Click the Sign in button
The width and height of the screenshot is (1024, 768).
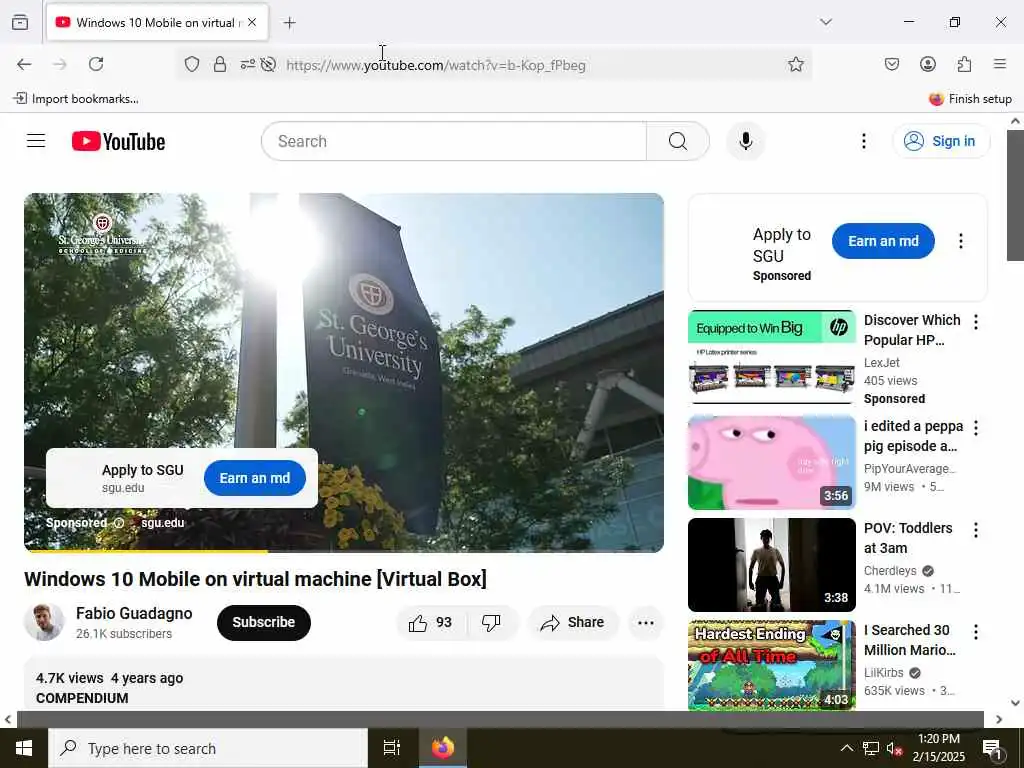(941, 141)
